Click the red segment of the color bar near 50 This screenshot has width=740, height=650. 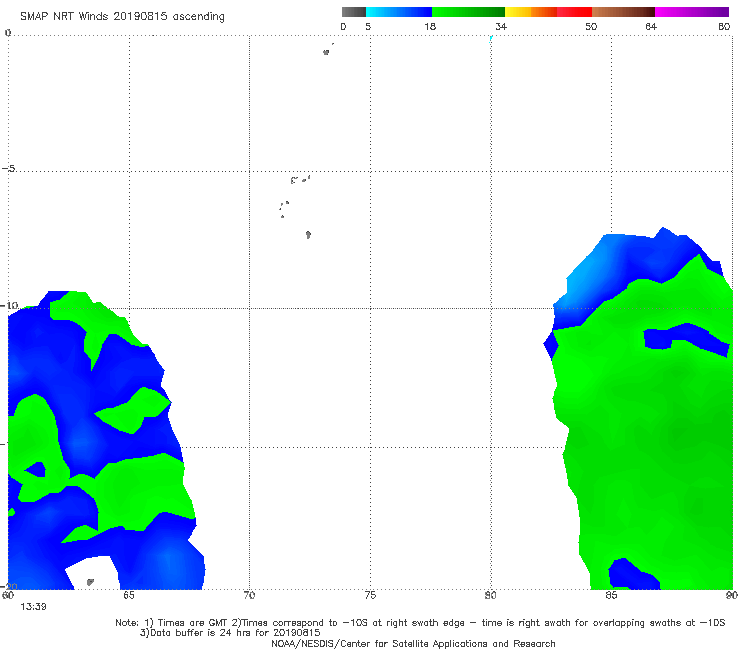pos(574,12)
